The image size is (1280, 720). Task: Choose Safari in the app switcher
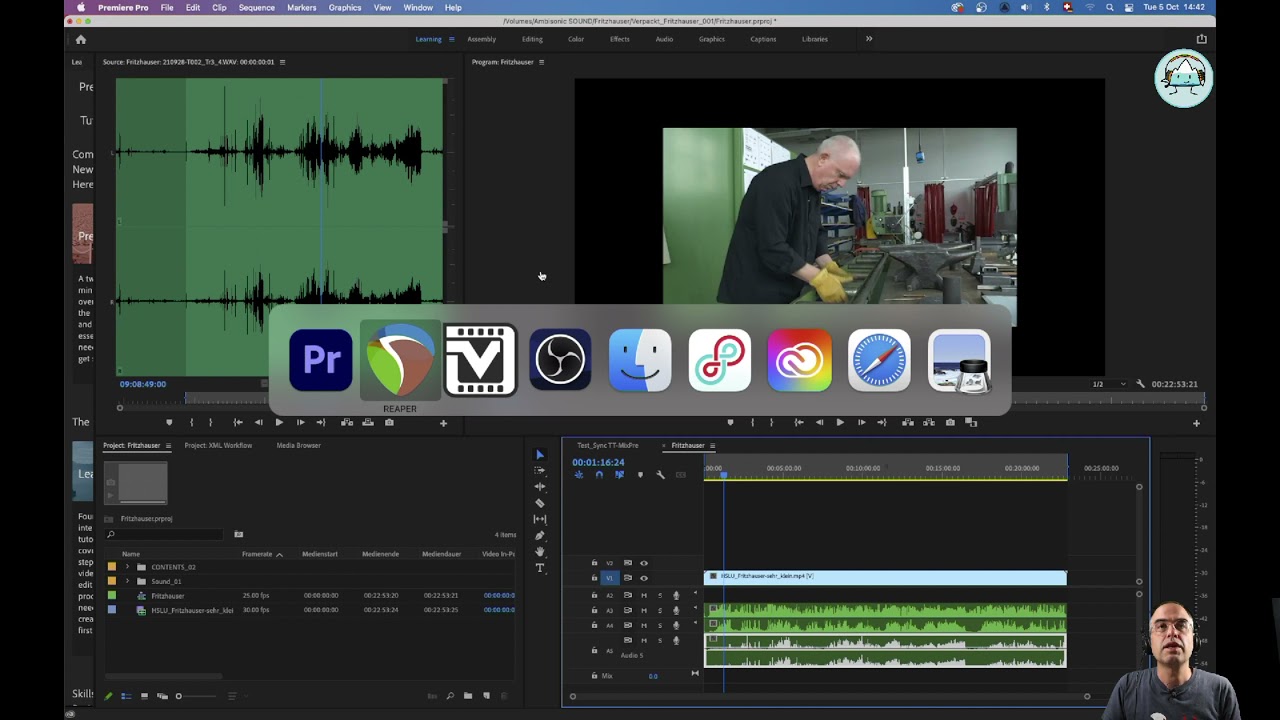(x=879, y=360)
